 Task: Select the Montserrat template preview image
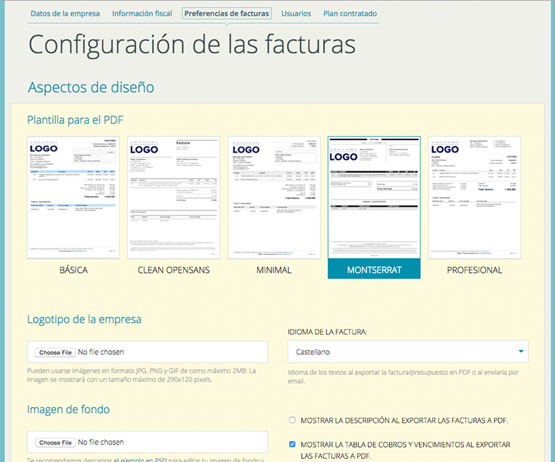(374, 197)
